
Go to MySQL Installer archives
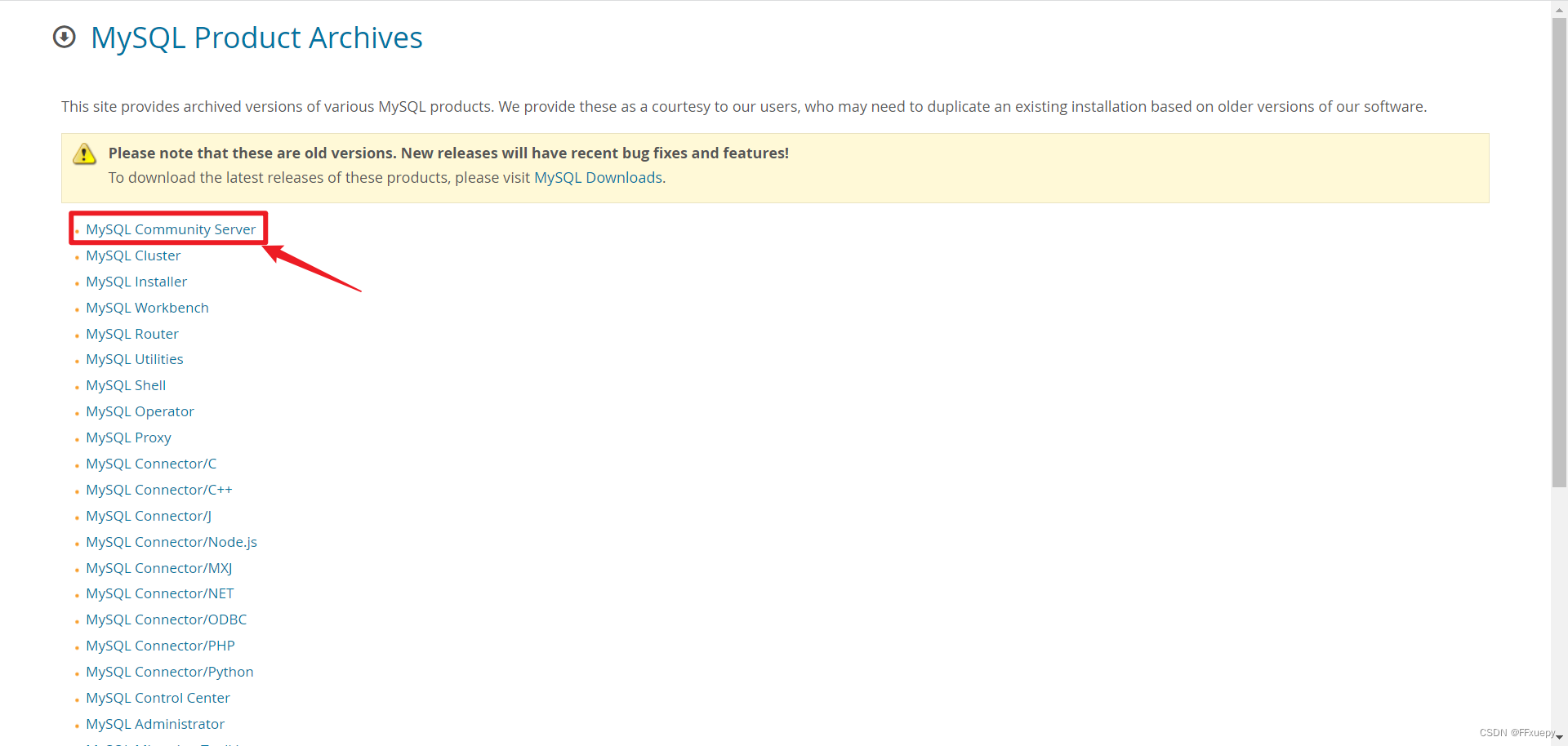(x=136, y=282)
